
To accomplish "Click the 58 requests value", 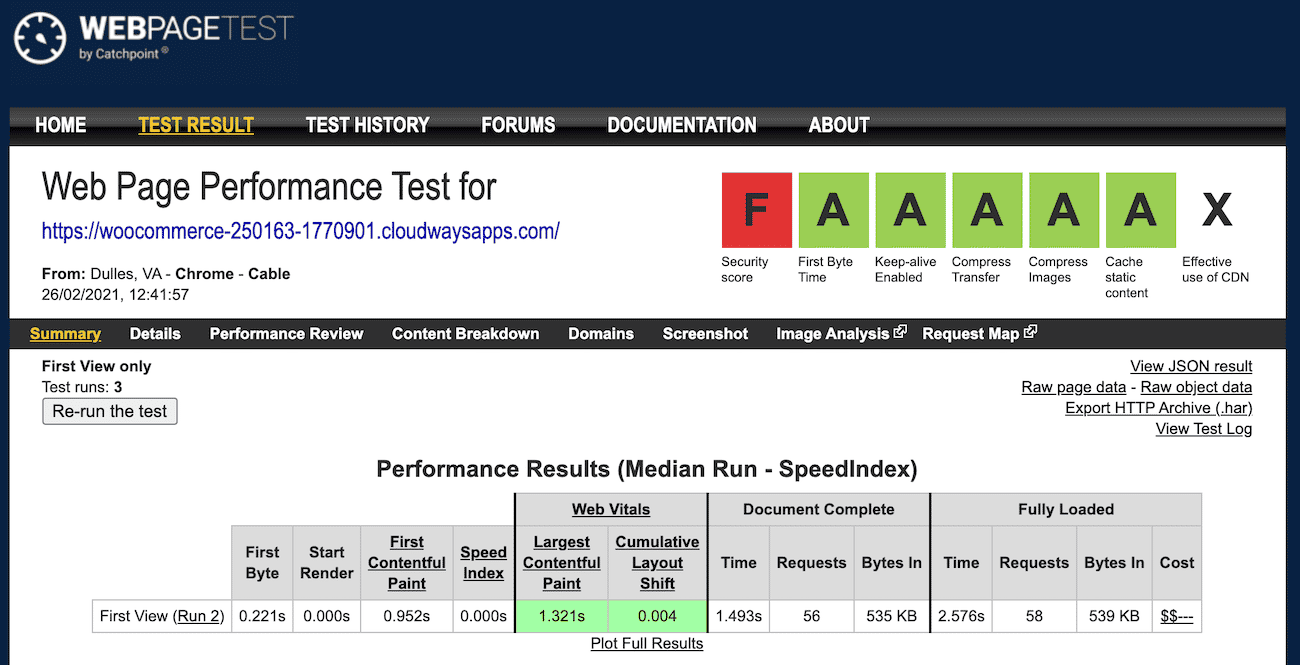I will coord(1034,616).
